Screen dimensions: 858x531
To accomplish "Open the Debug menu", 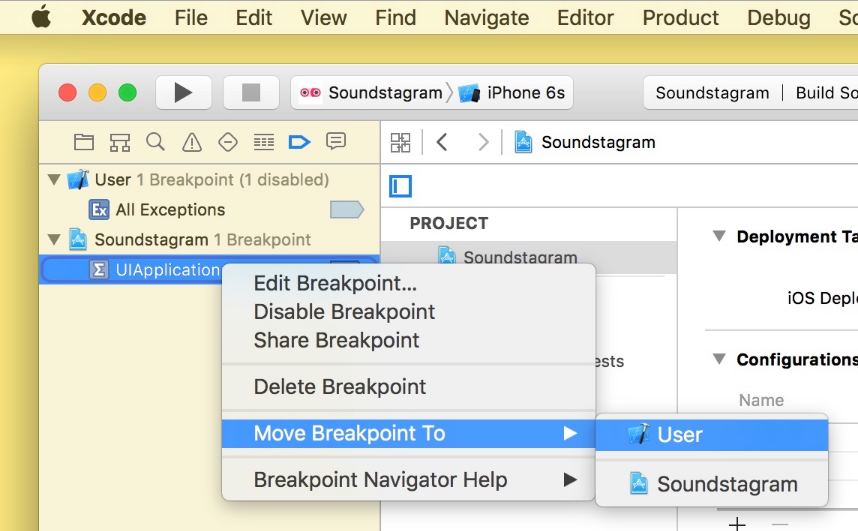I will tap(779, 18).
